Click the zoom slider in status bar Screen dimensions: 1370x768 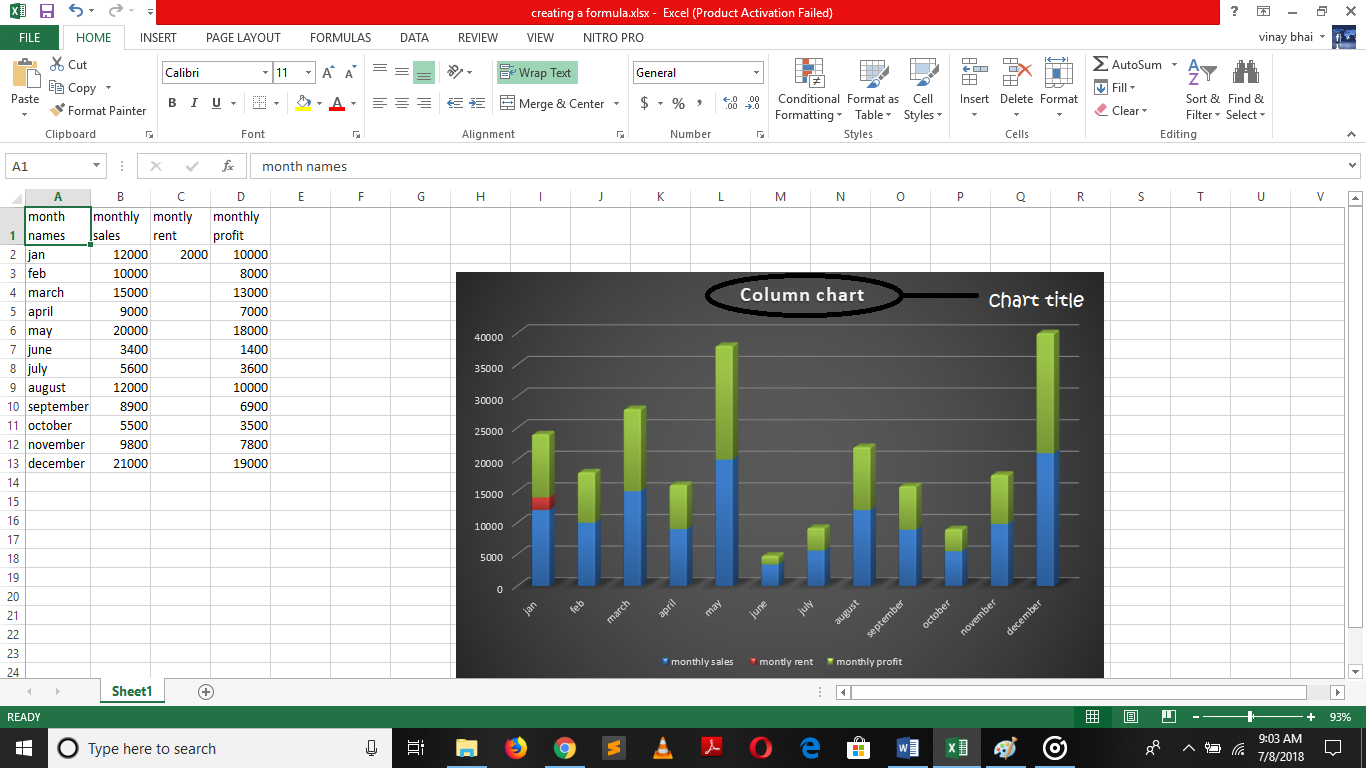1250,717
